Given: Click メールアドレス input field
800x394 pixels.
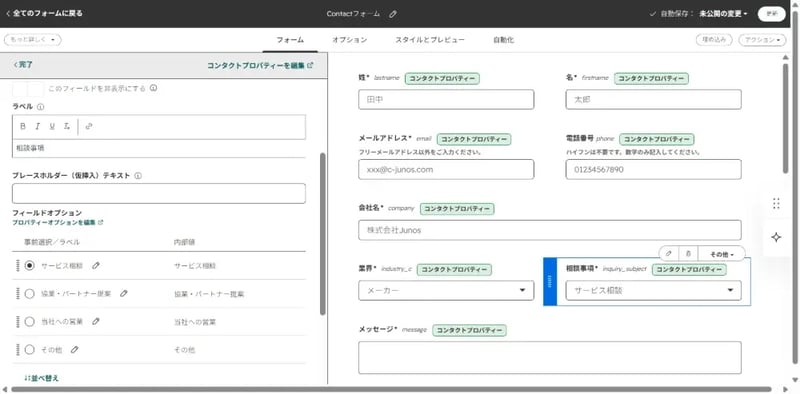Looking at the screenshot, I should coord(446,169).
